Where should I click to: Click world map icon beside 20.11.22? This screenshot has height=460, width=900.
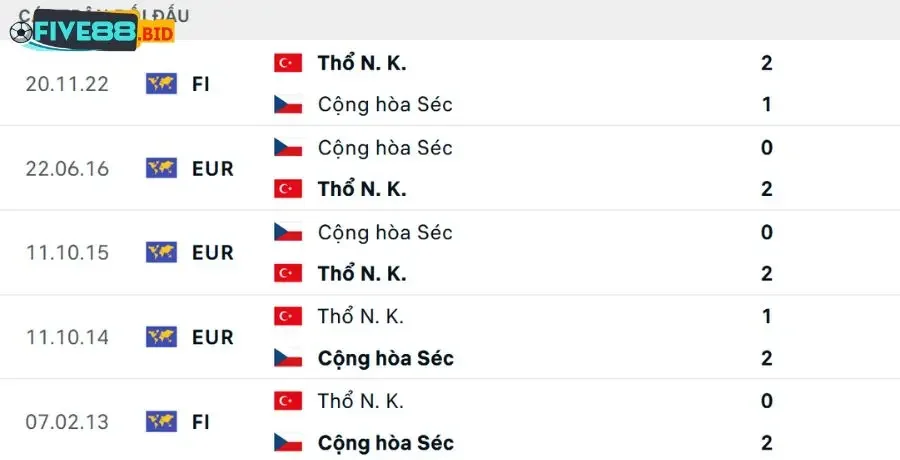pos(160,84)
